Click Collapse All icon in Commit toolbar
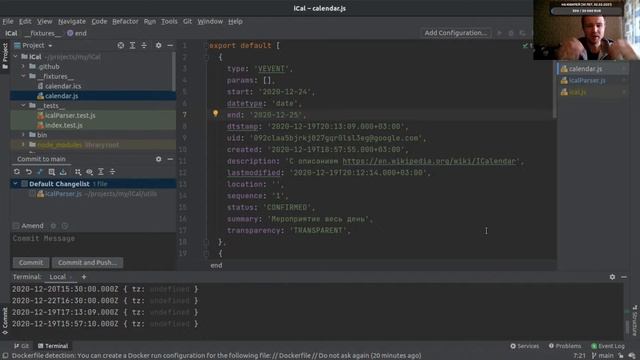This screenshot has width=640, height=360. 112,172
